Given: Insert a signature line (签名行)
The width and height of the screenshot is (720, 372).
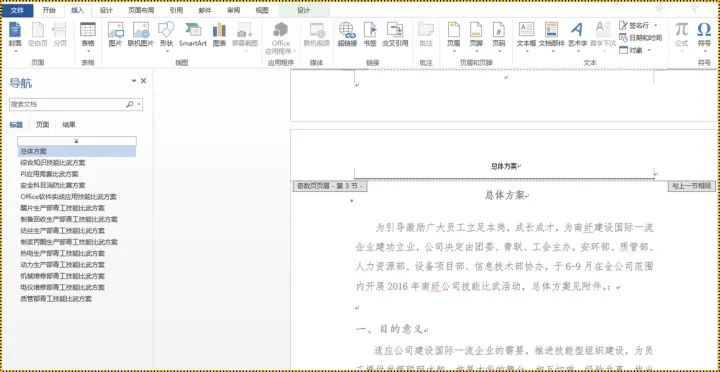Looking at the screenshot, I should point(634,25).
